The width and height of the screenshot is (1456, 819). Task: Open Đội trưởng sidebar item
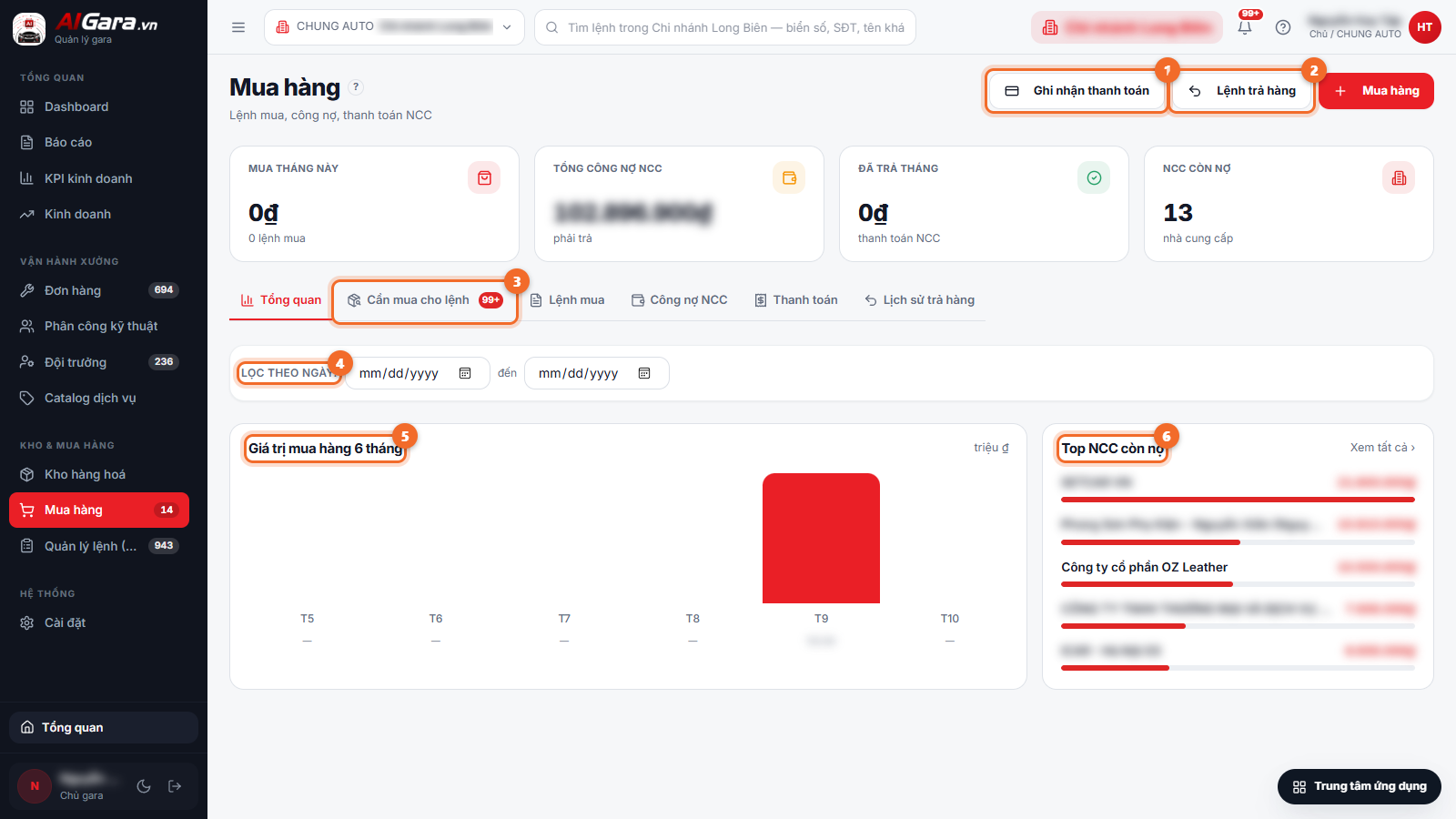(99, 362)
